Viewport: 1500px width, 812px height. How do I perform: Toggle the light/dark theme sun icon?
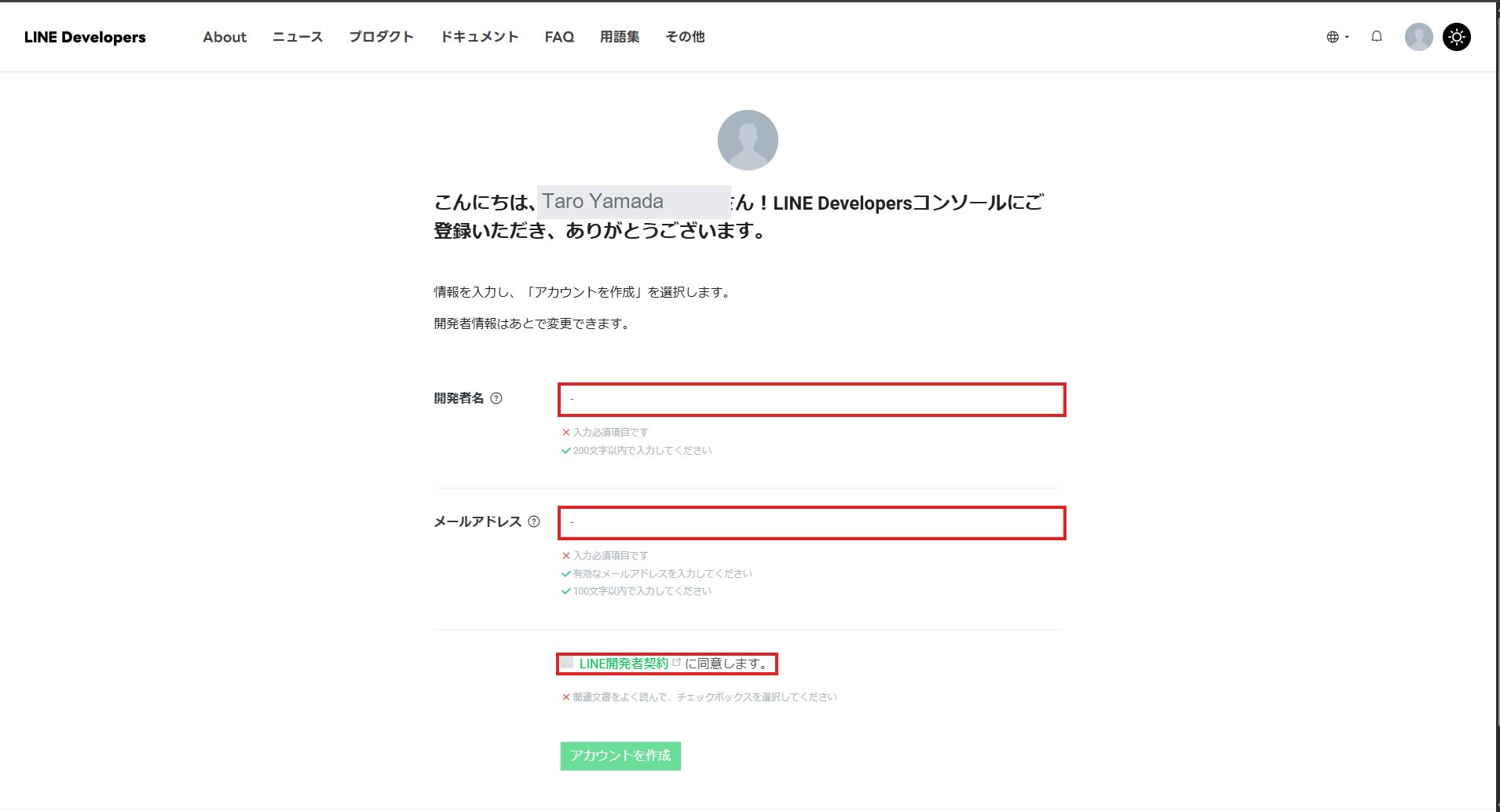[x=1457, y=37]
